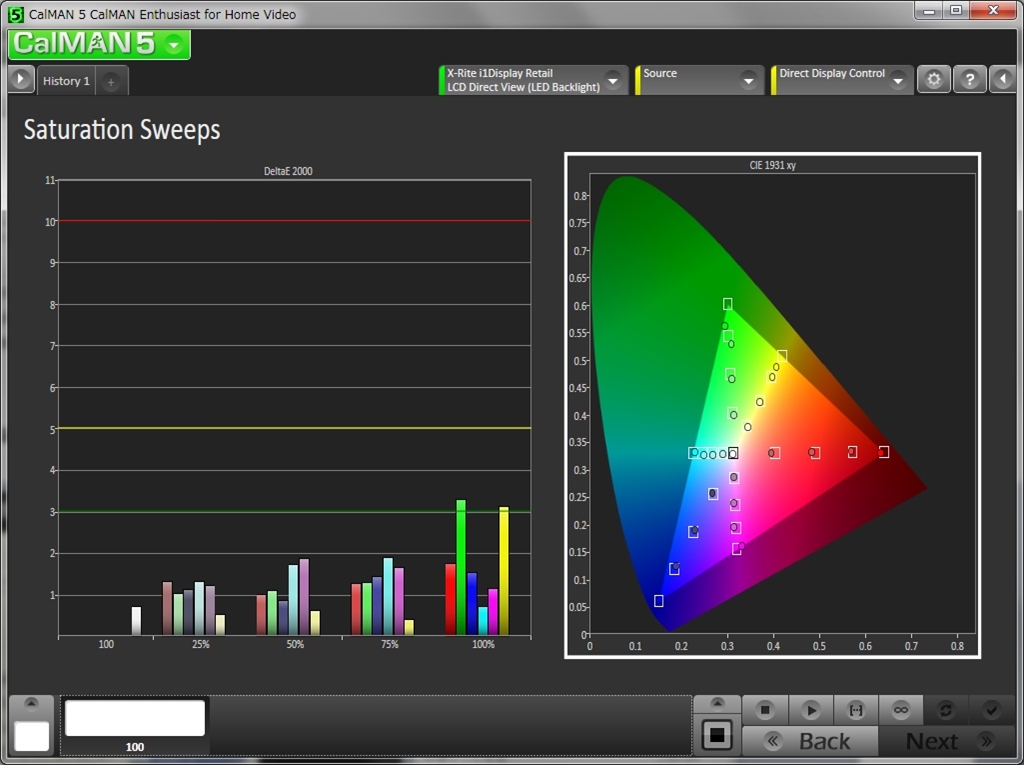Advance to next step with Next
The width and height of the screenshot is (1024, 765).
click(947, 741)
